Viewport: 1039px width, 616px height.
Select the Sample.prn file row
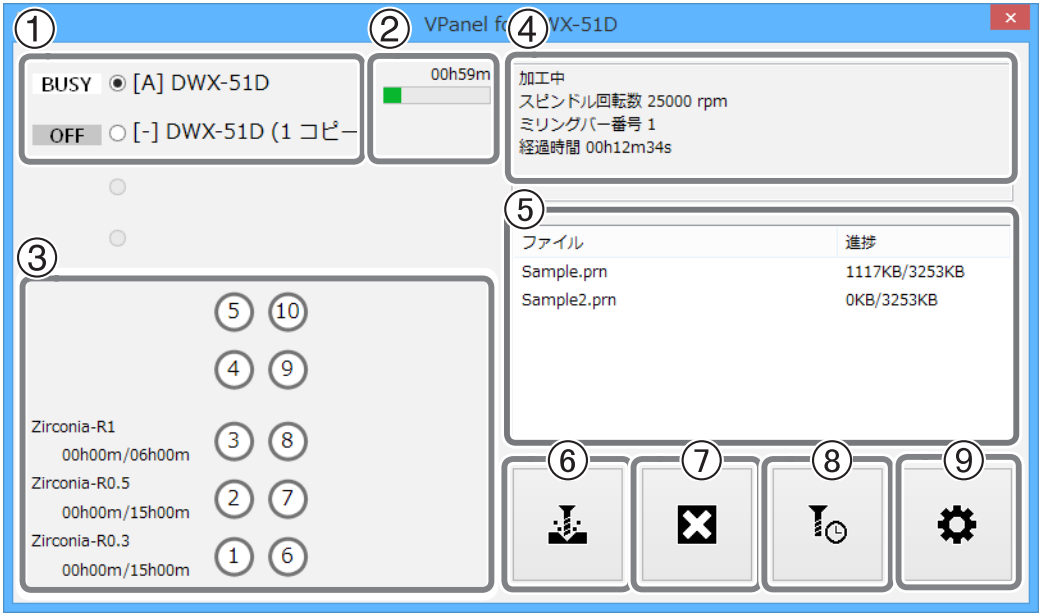coord(762,272)
